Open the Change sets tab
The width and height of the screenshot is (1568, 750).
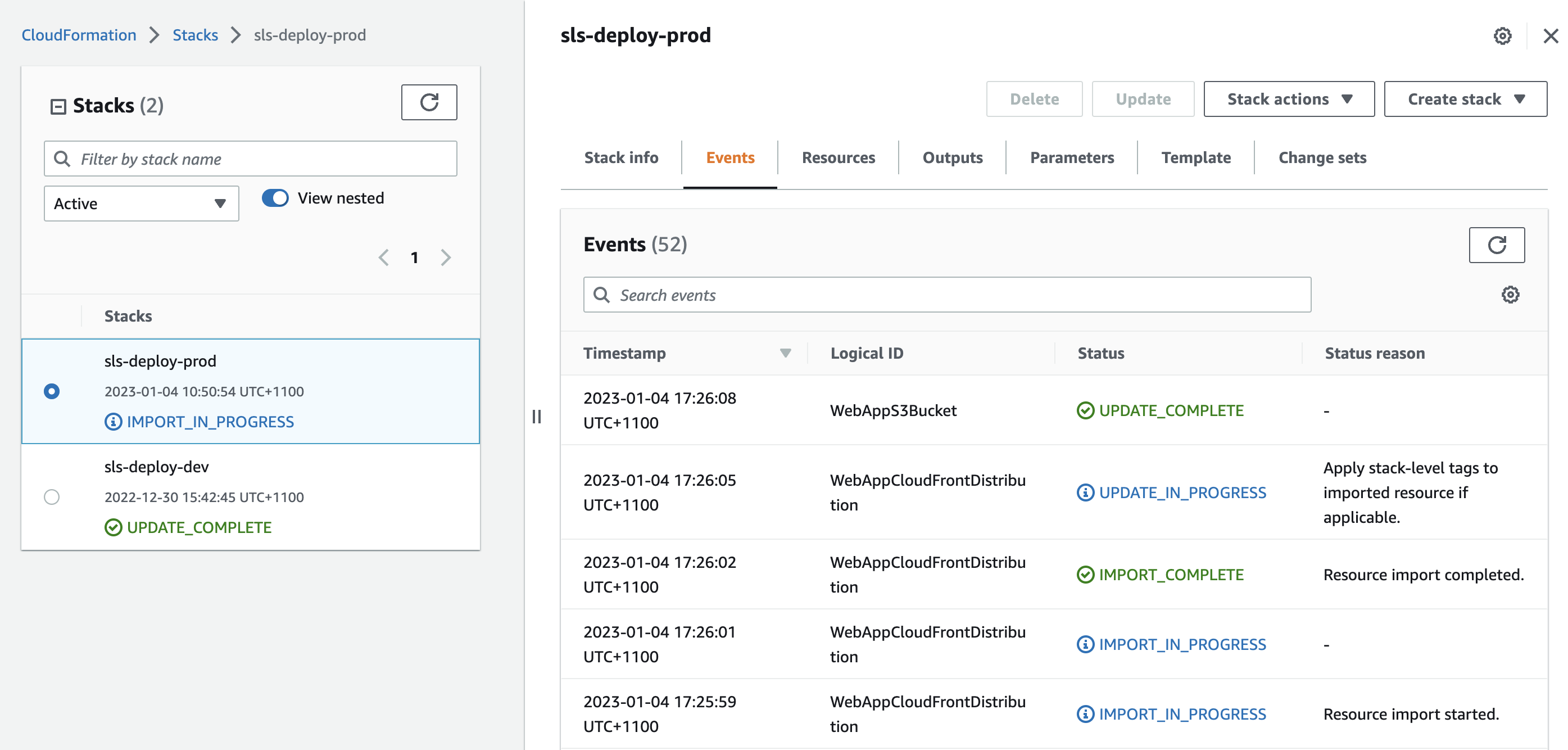pyautogui.click(x=1322, y=157)
